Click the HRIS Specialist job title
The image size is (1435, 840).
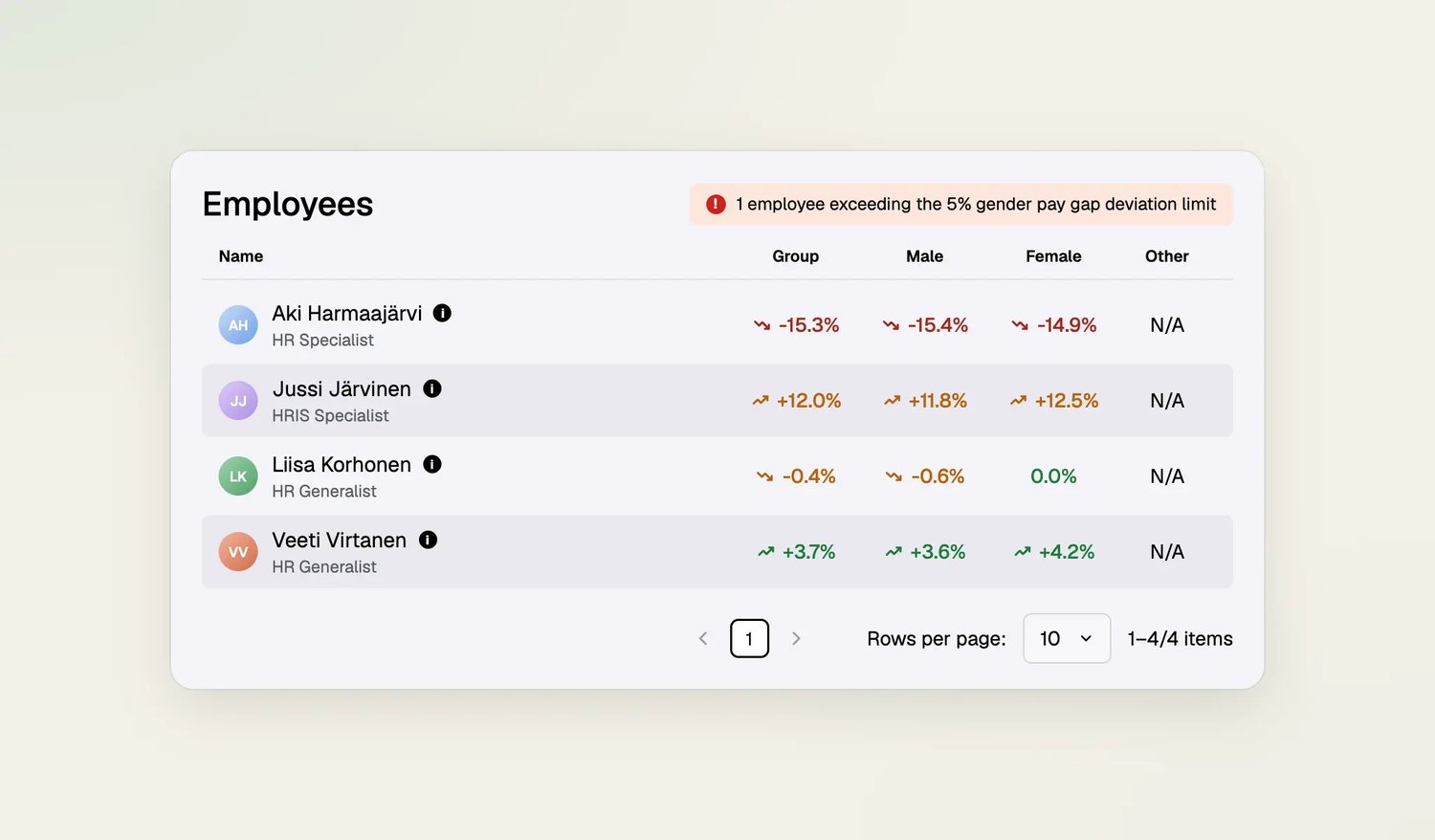click(330, 415)
